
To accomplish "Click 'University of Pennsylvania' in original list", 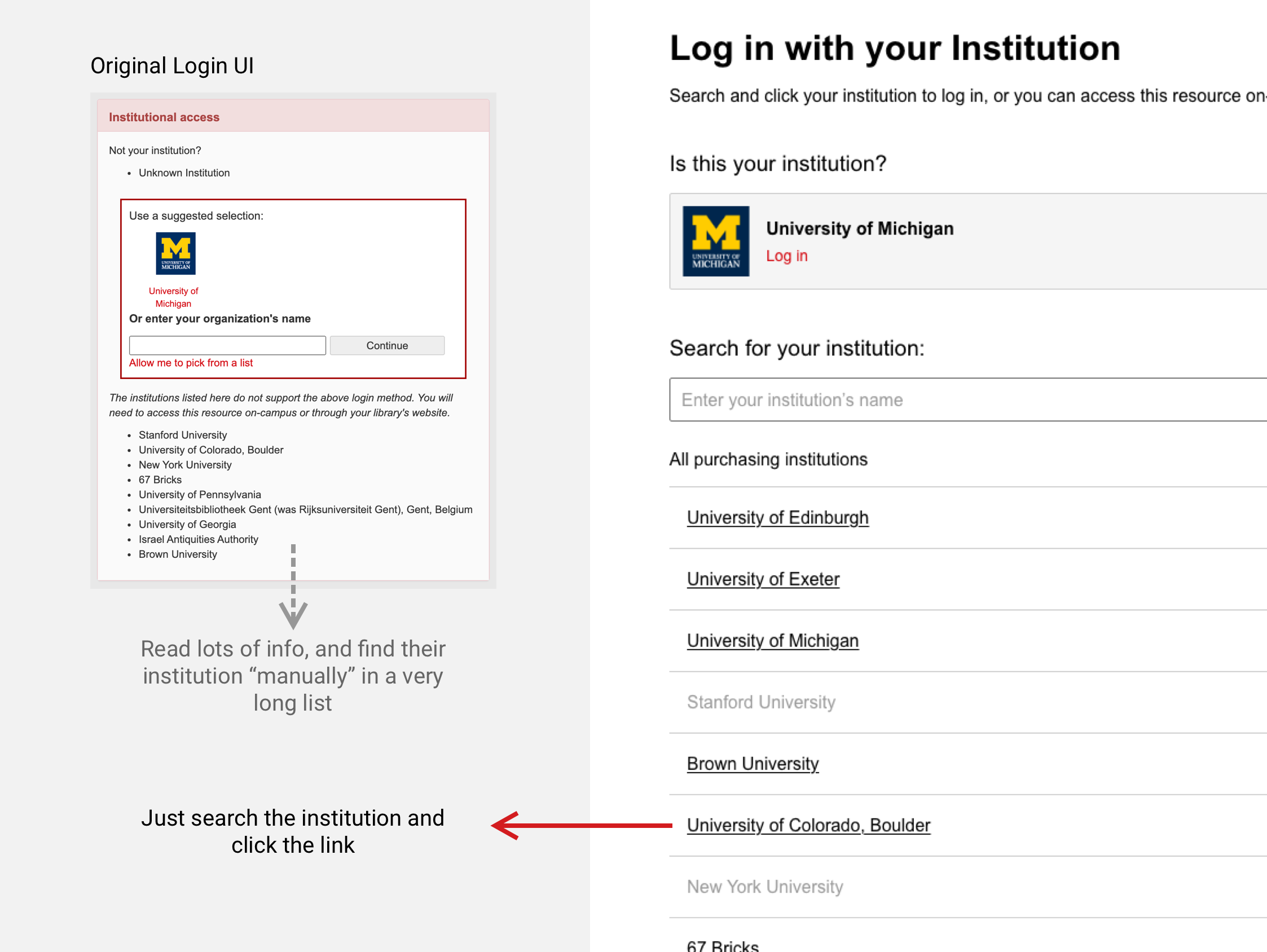I will [x=200, y=495].
